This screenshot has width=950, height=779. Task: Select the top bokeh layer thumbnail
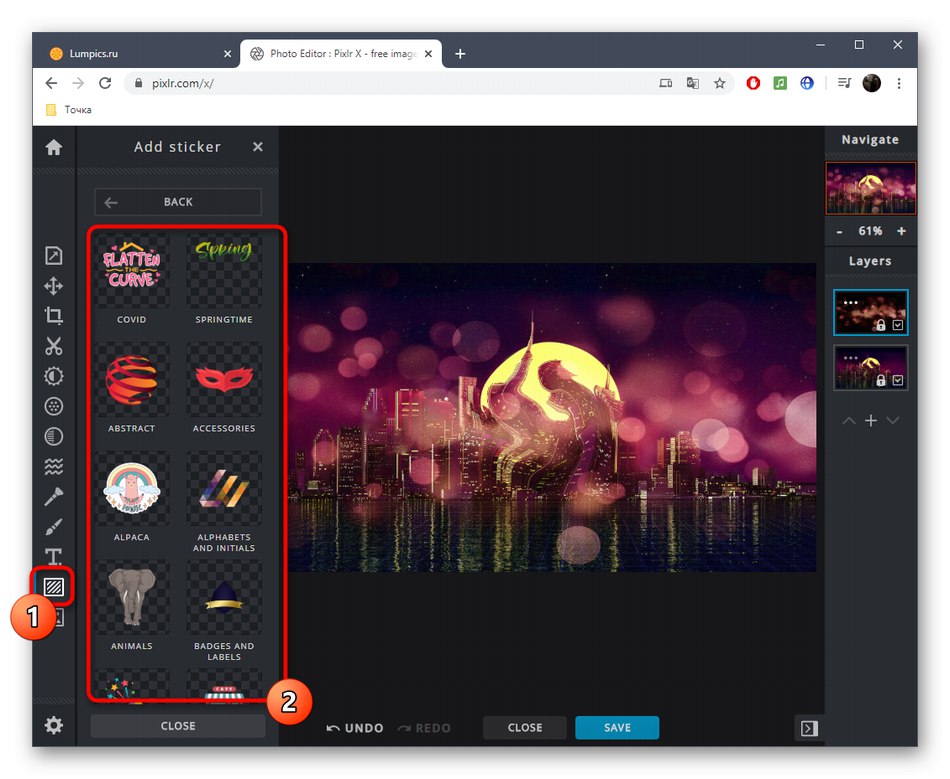point(871,312)
